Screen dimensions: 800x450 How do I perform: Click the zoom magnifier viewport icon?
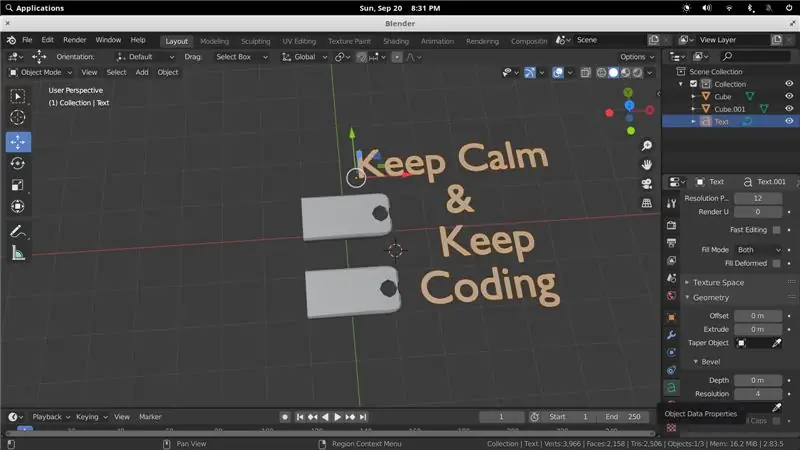[646, 146]
